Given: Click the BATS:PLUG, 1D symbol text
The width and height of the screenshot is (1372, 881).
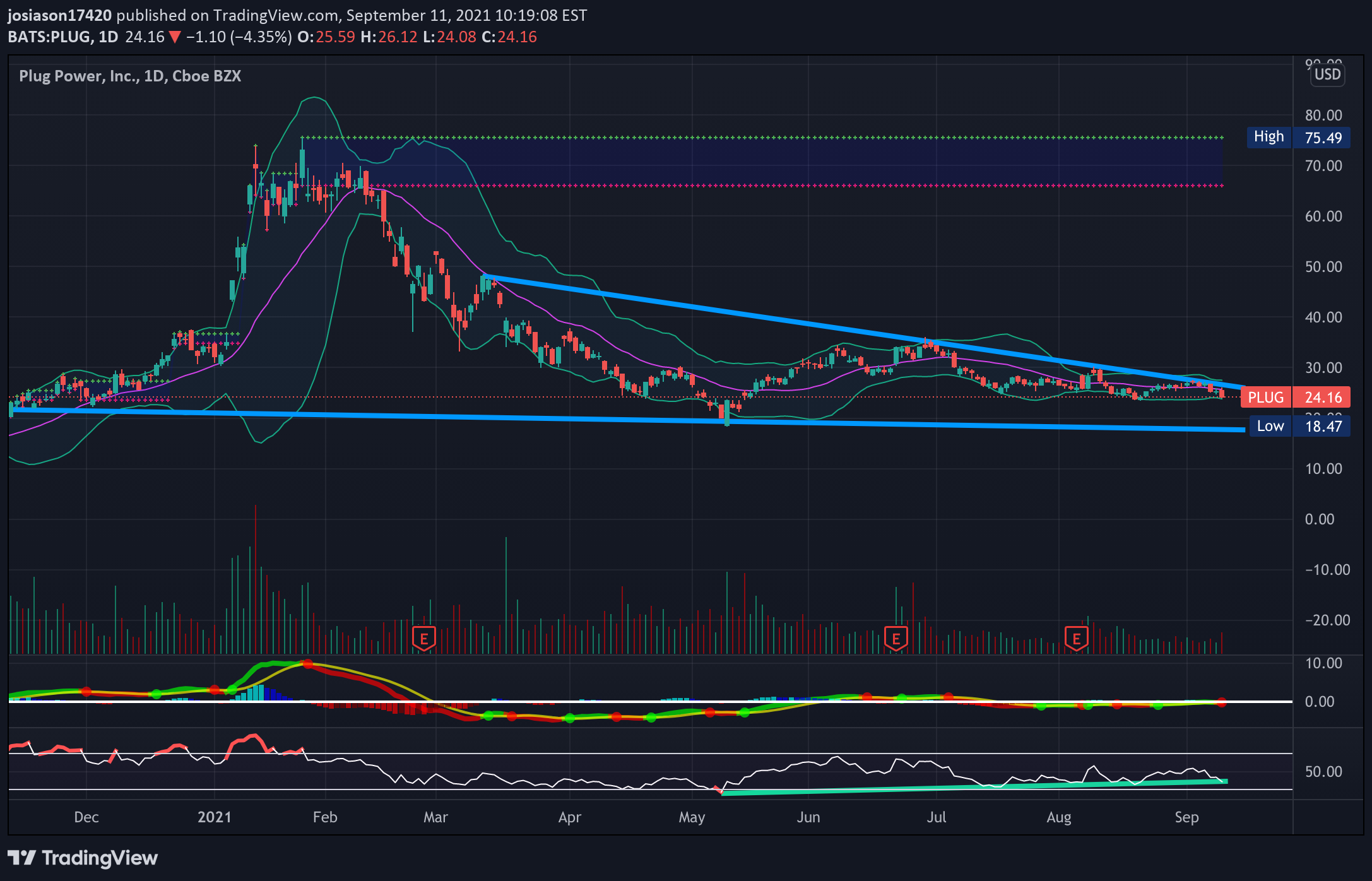Looking at the screenshot, I should coord(63,37).
